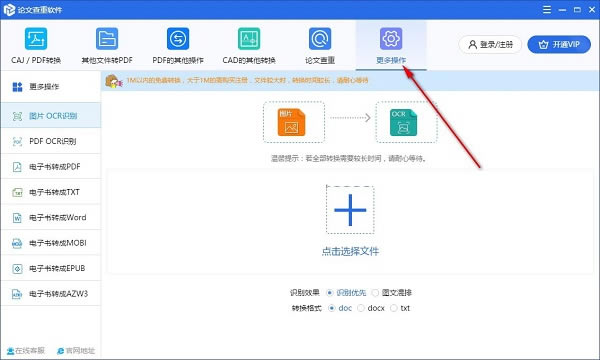Click the green OCR result file icon

[403, 122]
